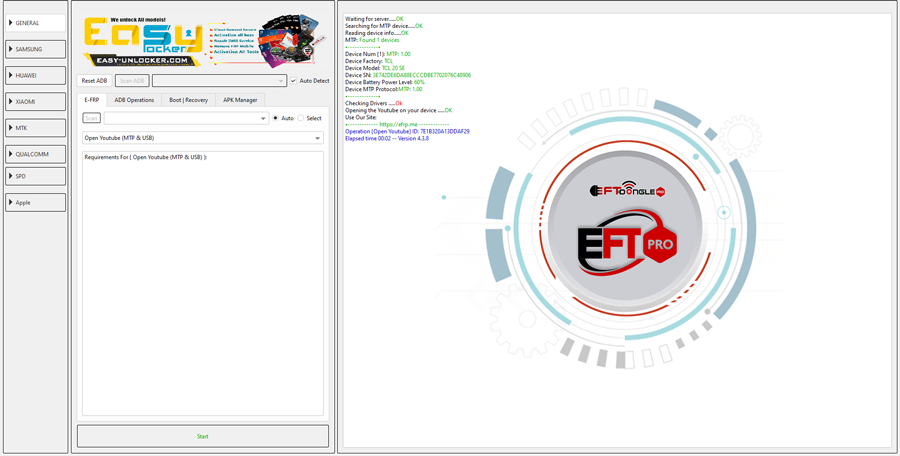Expand the Apple section

coord(36,203)
